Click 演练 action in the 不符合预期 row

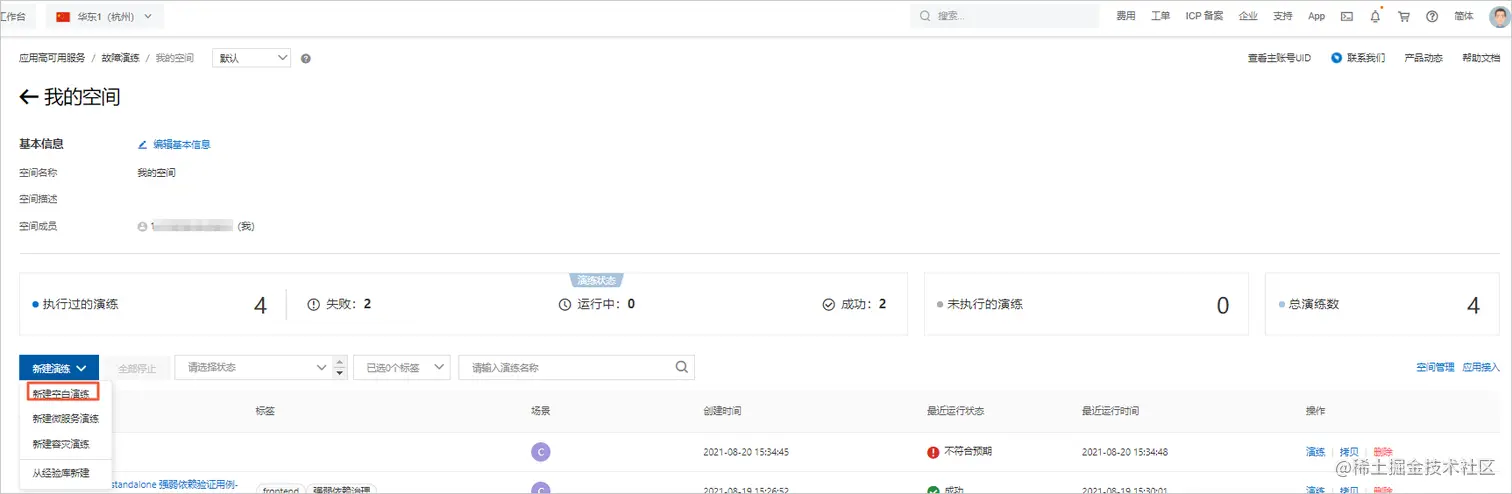(x=1315, y=452)
